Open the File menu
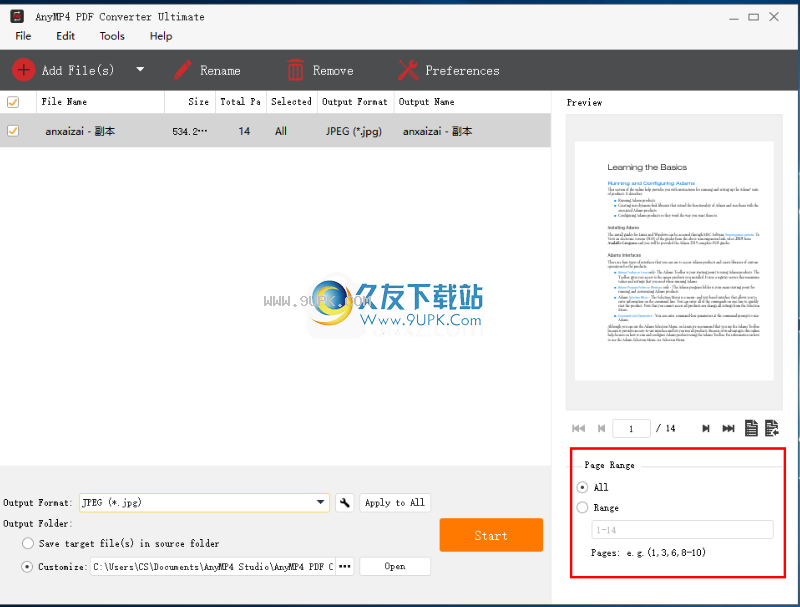The width and height of the screenshot is (800, 607). (23, 36)
